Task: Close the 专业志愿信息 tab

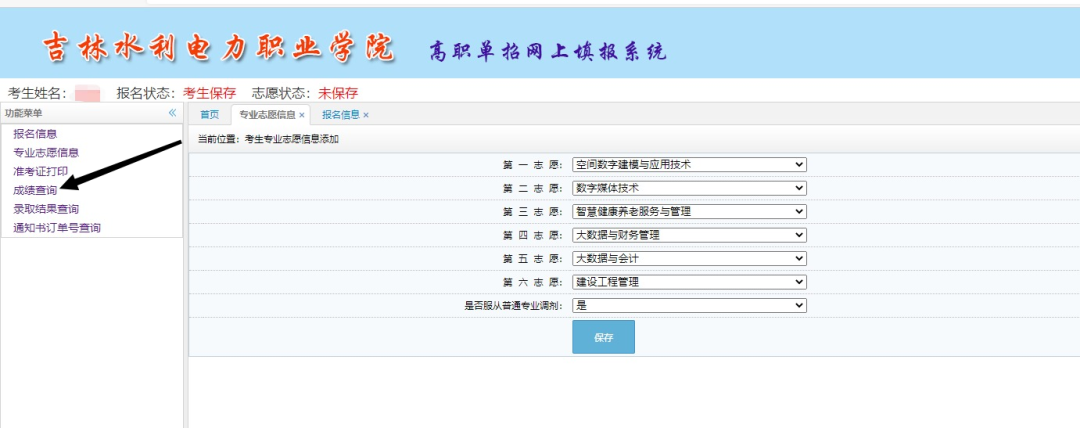Action: [x=302, y=115]
